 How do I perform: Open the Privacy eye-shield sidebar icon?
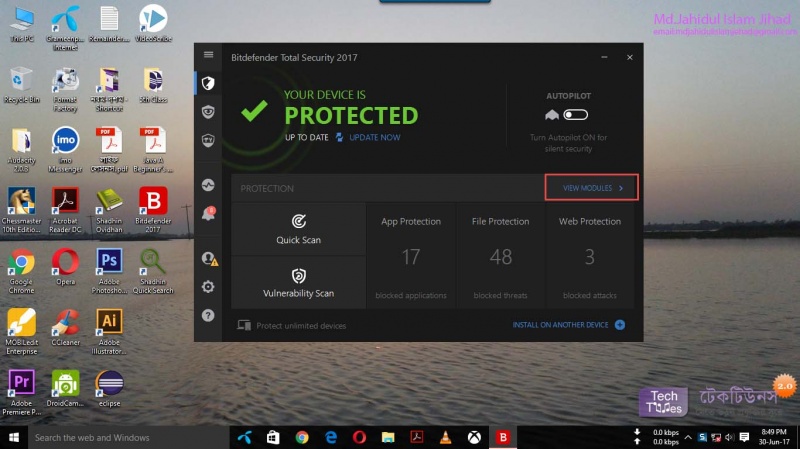click(x=208, y=112)
